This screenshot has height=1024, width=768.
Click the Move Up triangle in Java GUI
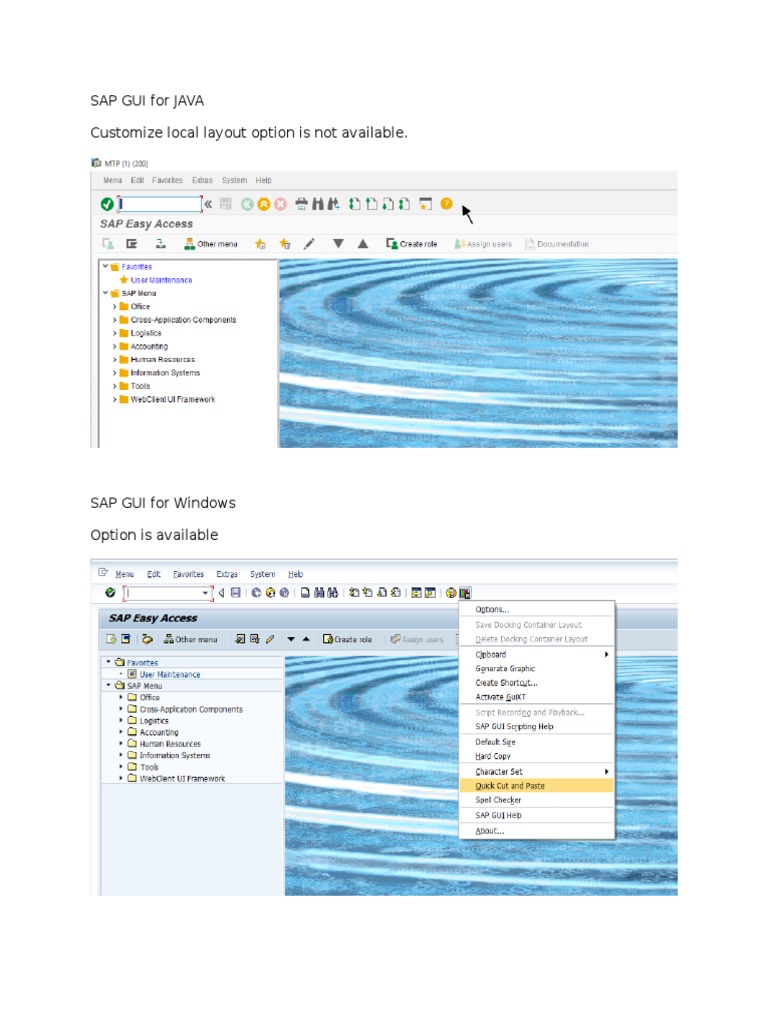click(363, 244)
